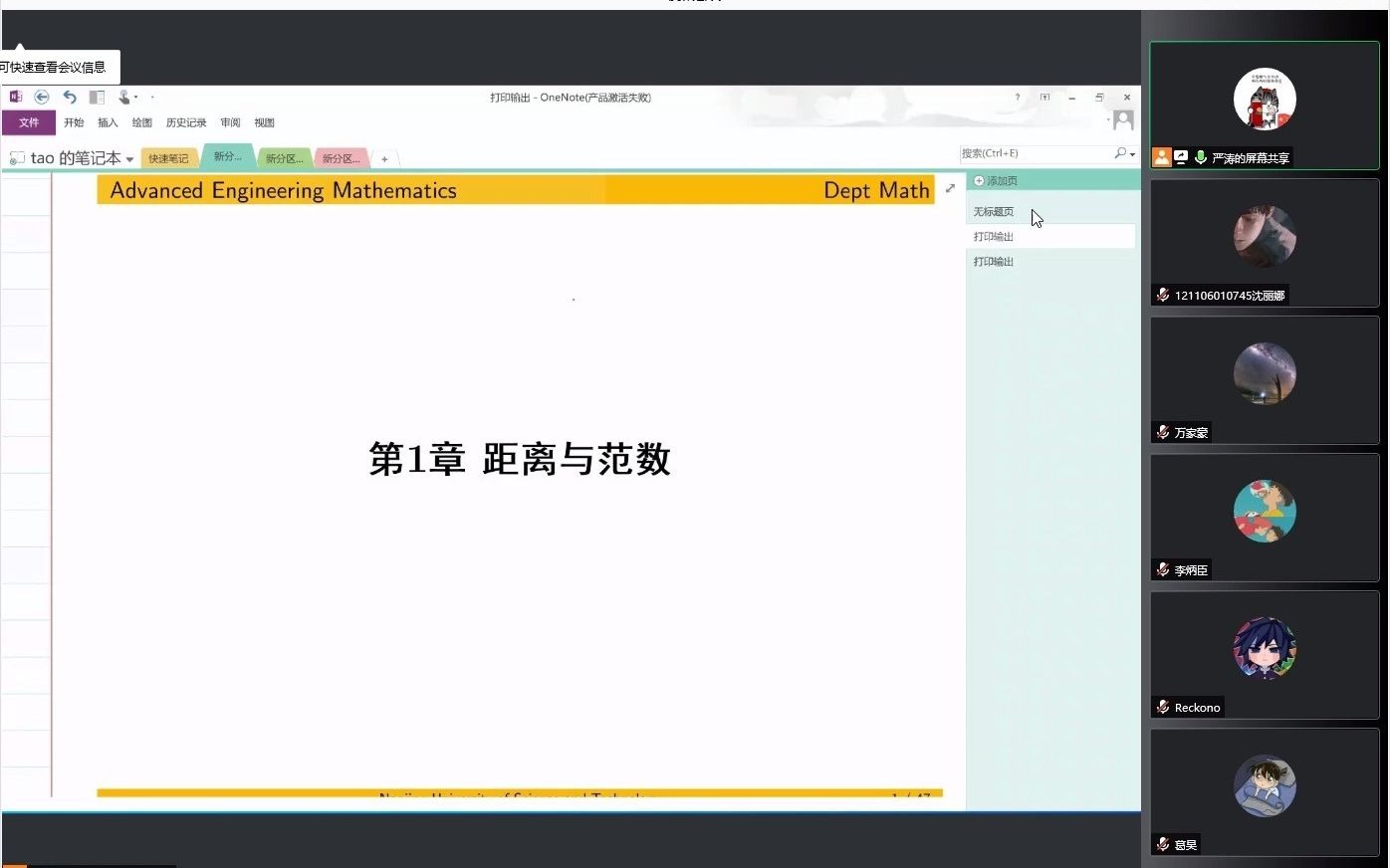Click the touch/mouse mode icon
This screenshot has width=1390, height=868.
[123, 97]
